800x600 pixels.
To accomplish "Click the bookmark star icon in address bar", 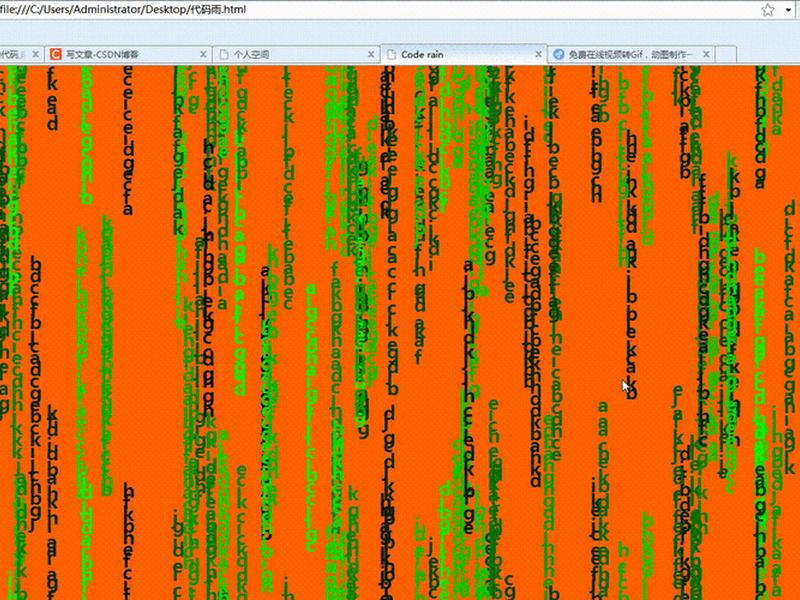I will [x=768, y=10].
